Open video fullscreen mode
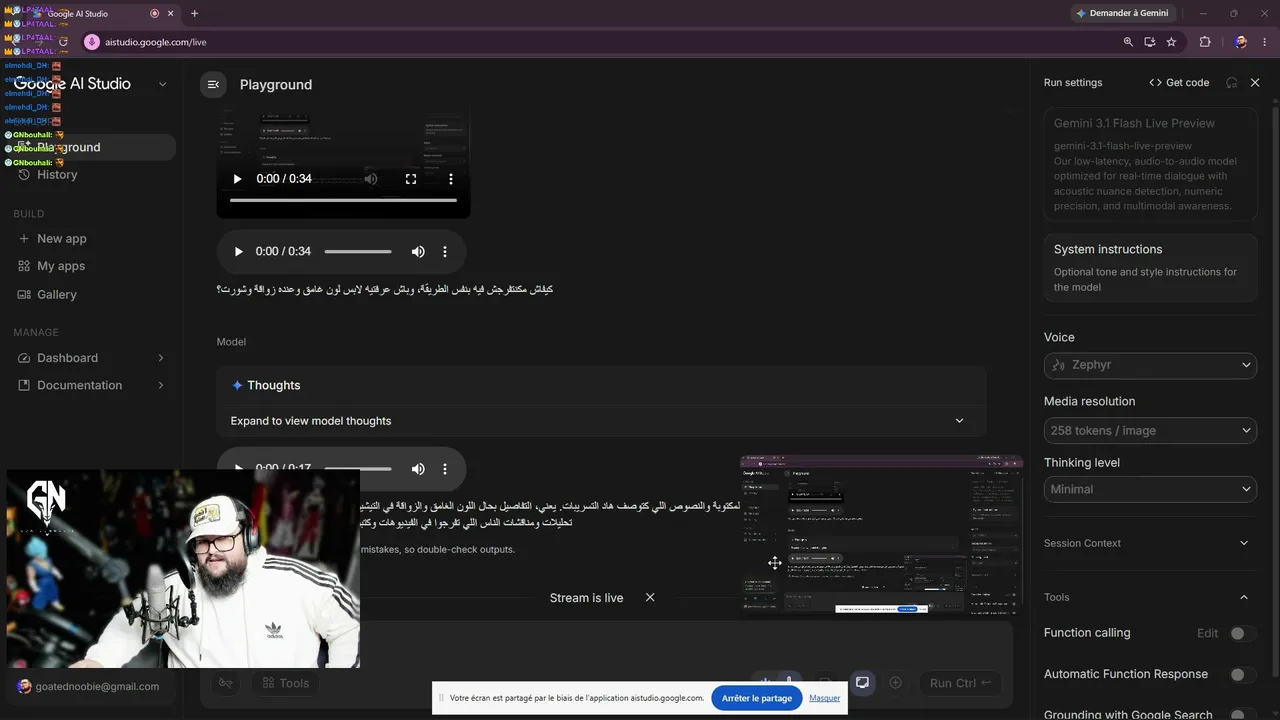This screenshot has width=1280, height=720. 410,179
